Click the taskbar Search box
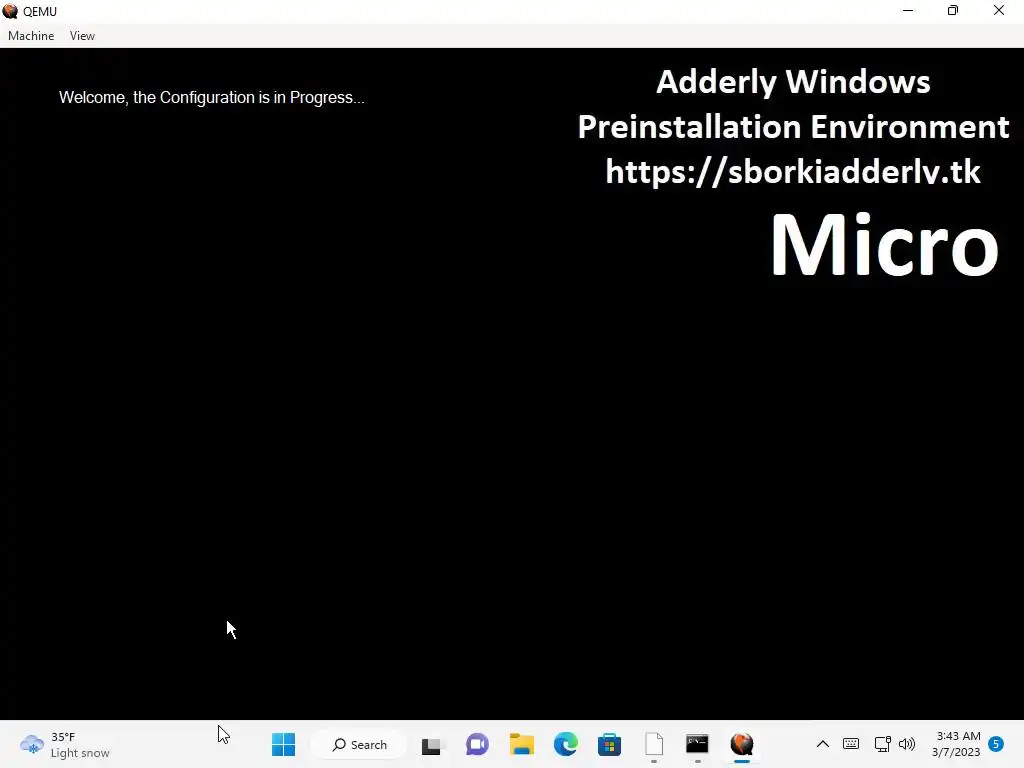The width and height of the screenshot is (1024, 768). [359, 744]
